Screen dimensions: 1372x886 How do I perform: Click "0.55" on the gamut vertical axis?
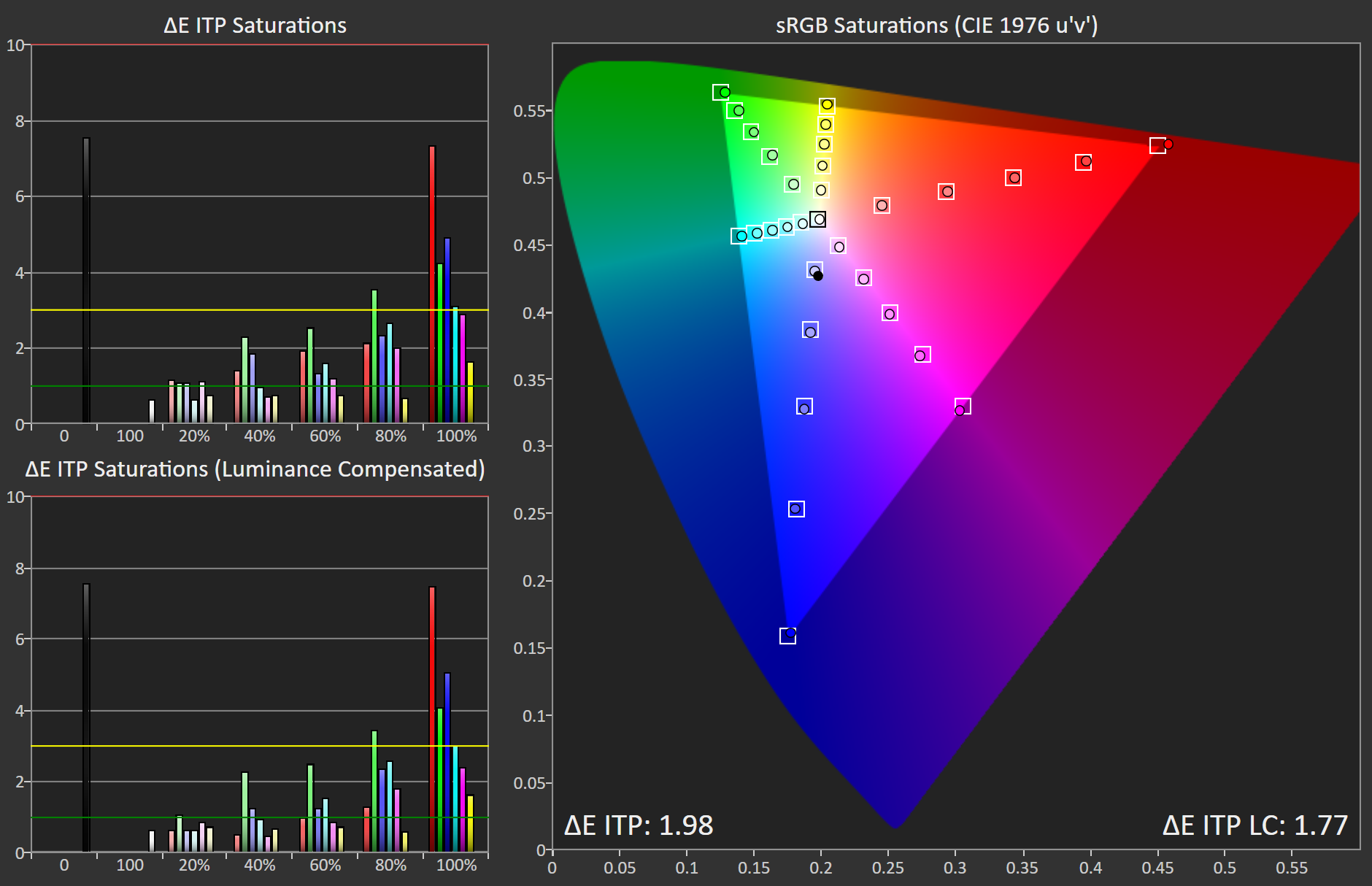point(531,111)
